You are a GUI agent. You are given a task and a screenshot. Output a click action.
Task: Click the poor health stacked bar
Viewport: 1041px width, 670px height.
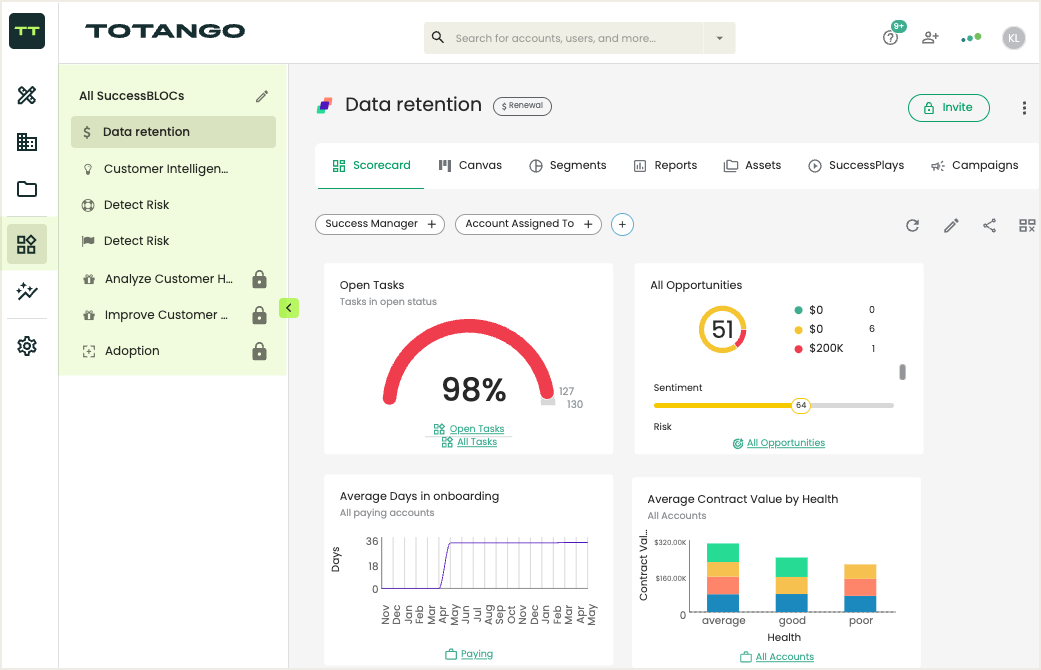[x=860, y=588]
